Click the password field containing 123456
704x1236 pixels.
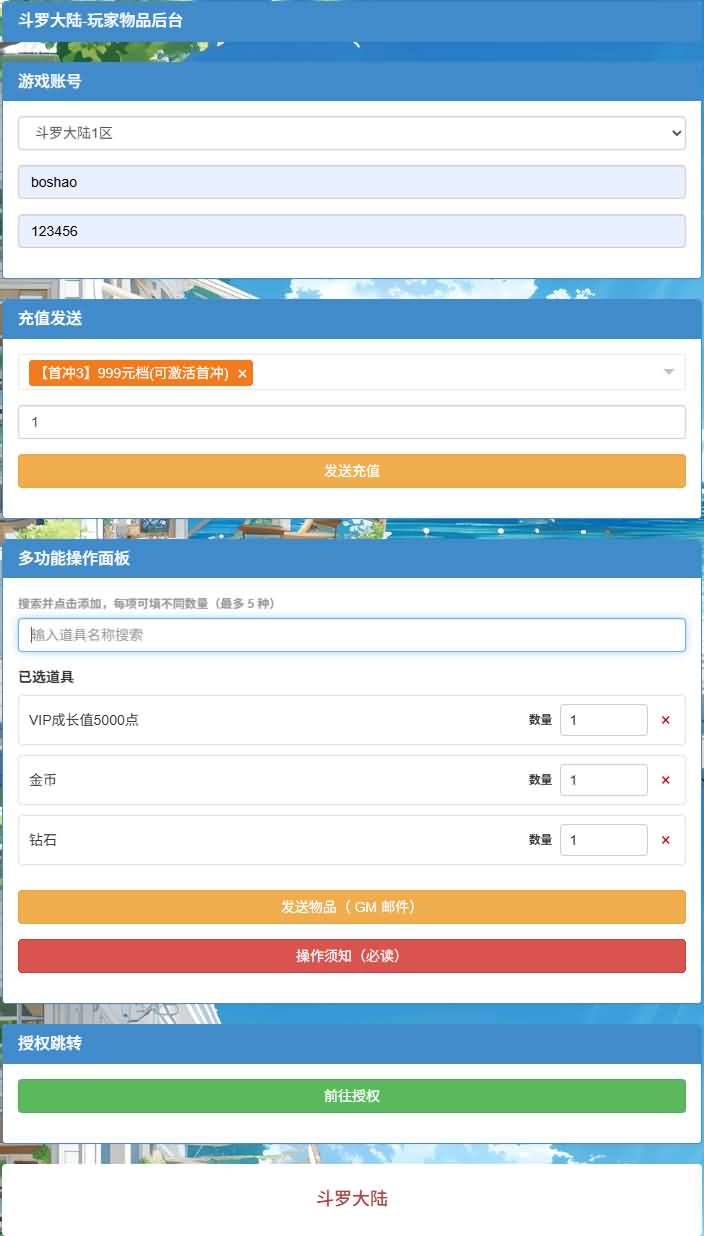(x=352, y=231)
